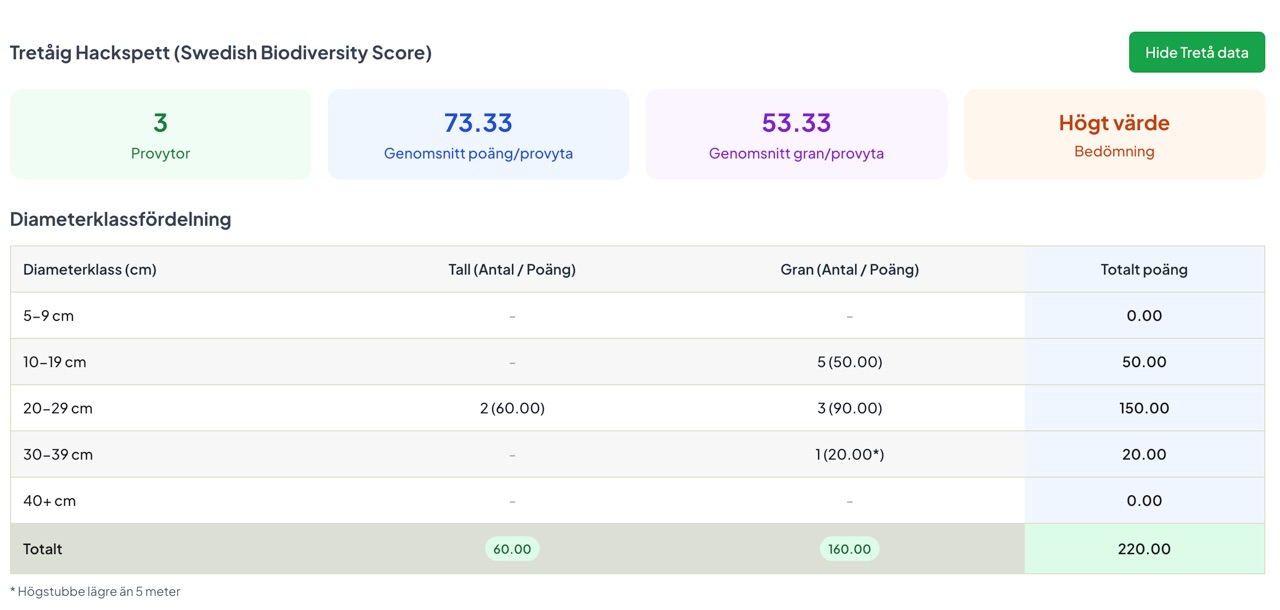Click the 53.33 Genomsnitt gran/provyta card
The image size is (1280, 610).
click(x=796, y=135)
